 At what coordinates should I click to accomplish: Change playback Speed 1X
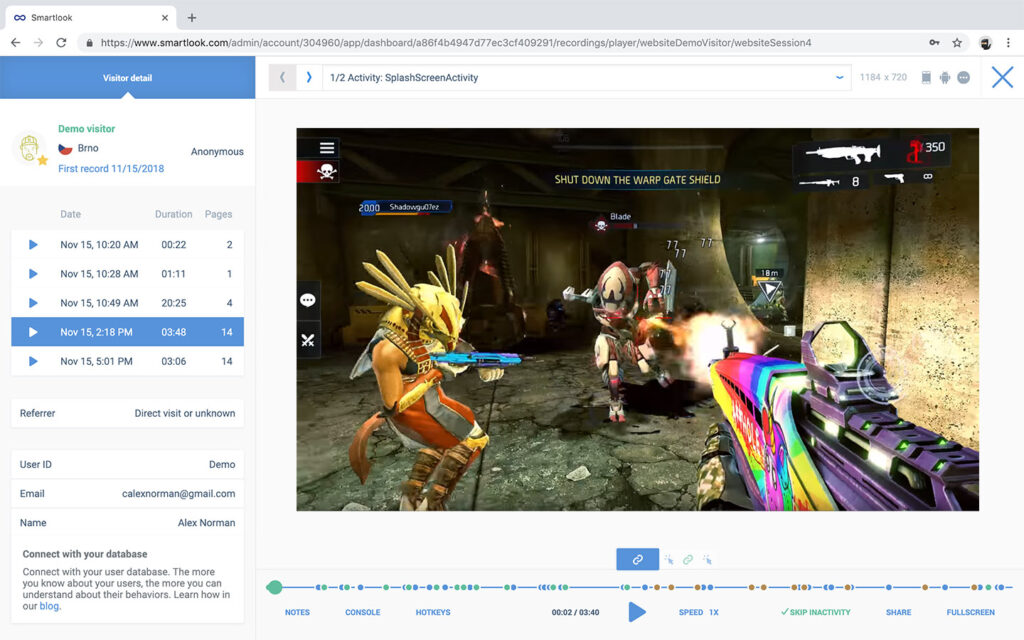(699, 613)
